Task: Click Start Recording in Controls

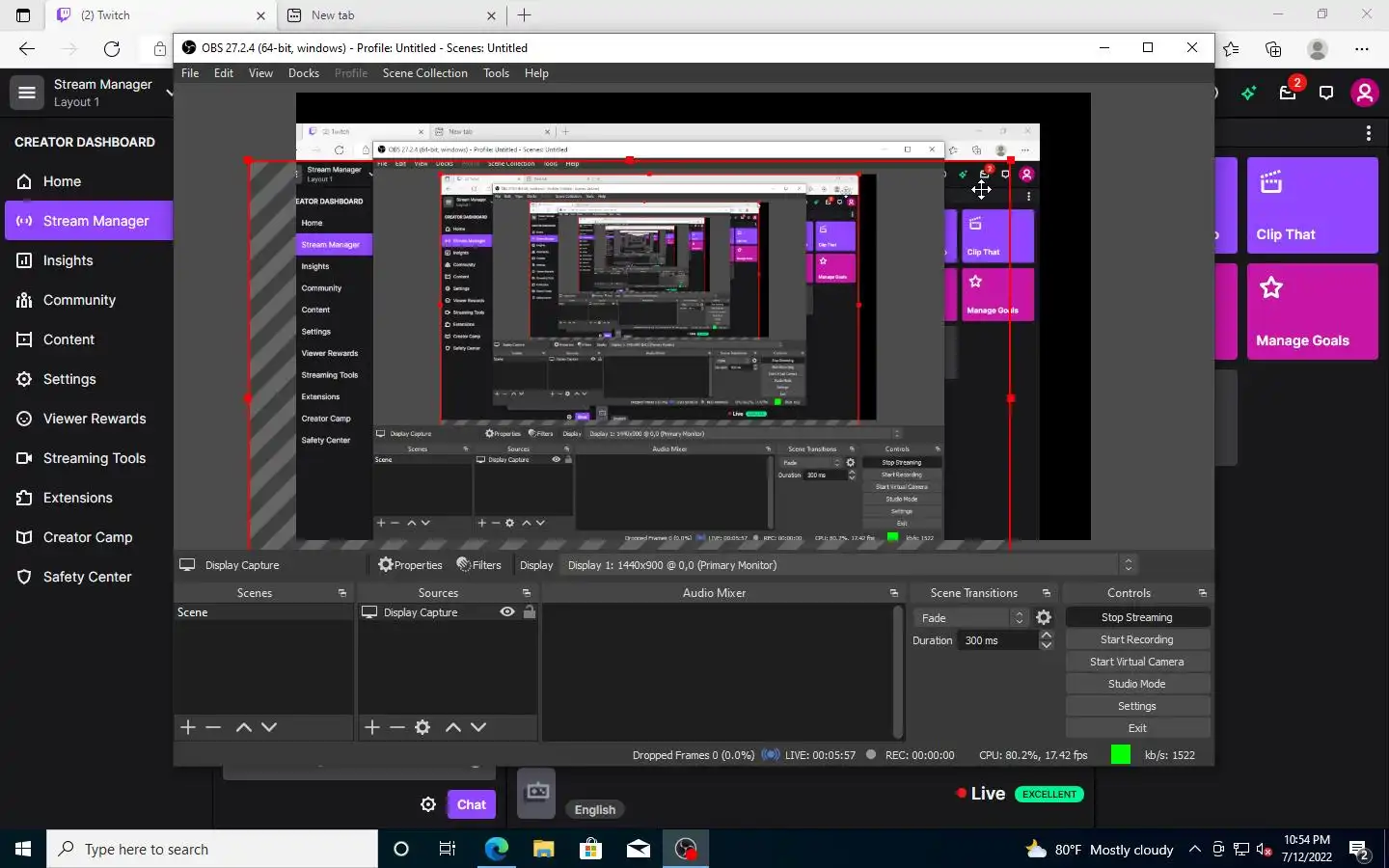Action: point(1137,639)
